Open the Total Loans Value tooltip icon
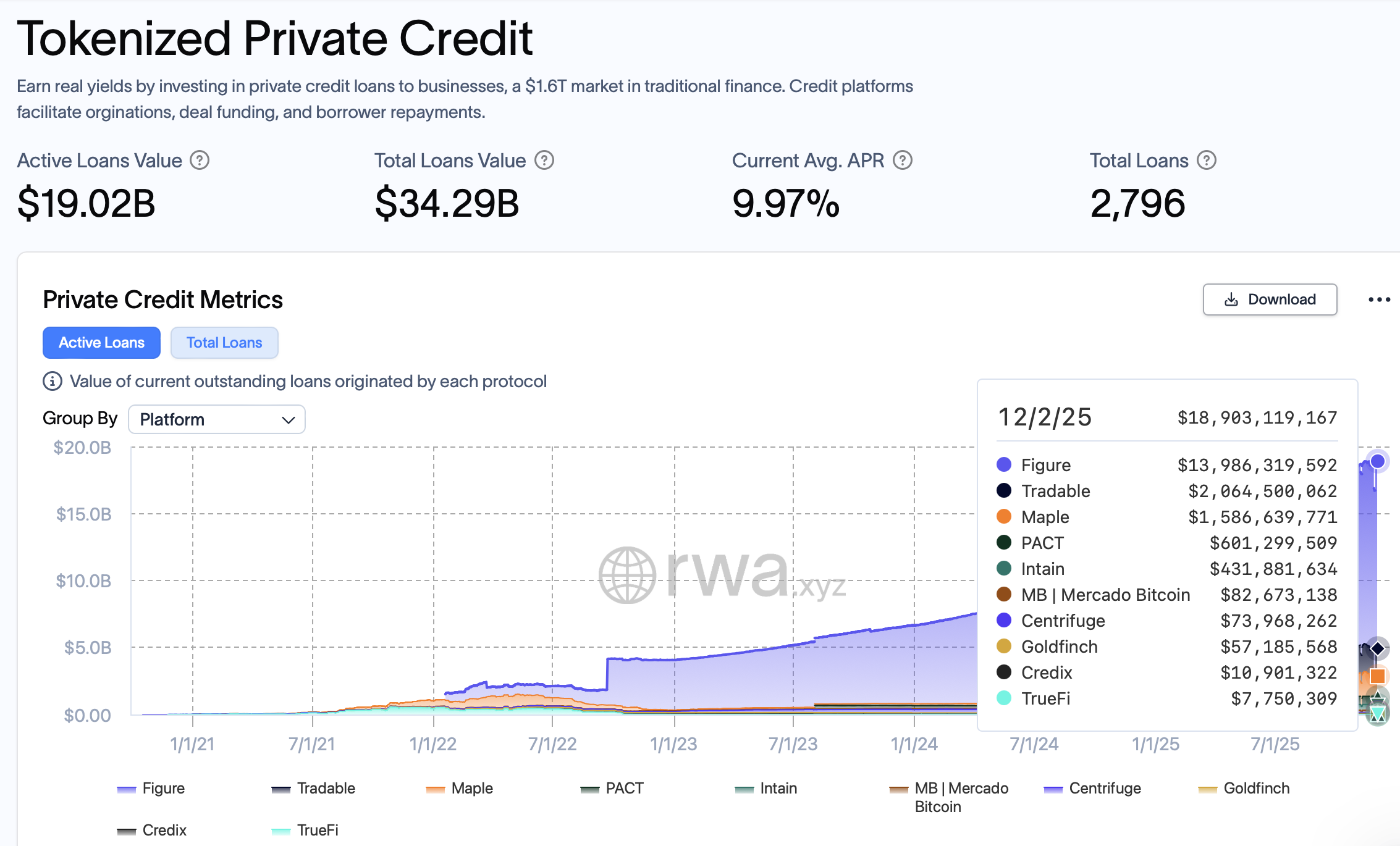Viewport: 1400px width, 846px height. pos(544,161)
